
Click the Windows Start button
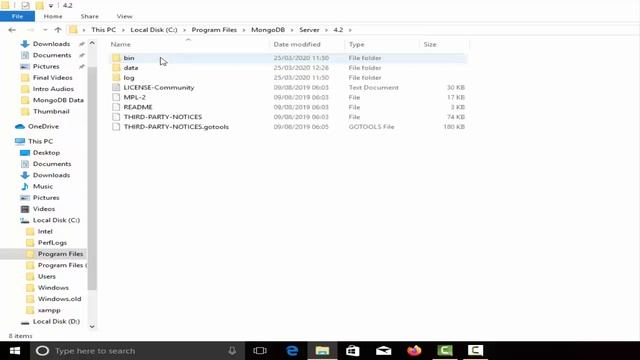[x=15, y=351]
